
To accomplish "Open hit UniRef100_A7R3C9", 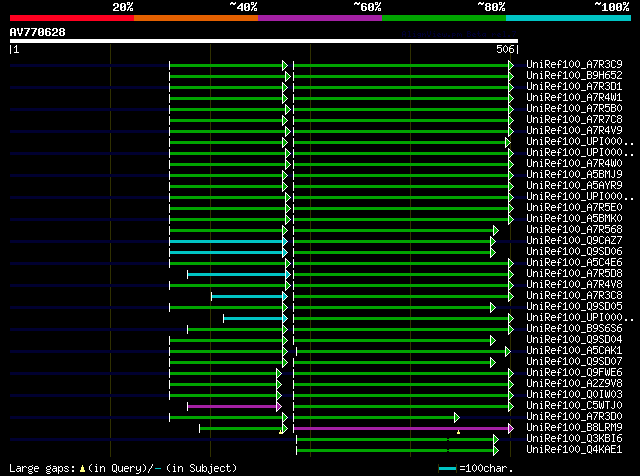I will [x=574, y=64].
